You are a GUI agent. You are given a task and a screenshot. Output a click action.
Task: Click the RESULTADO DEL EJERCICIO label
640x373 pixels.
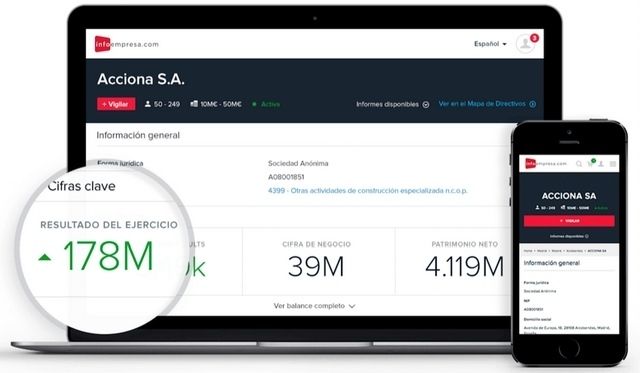(x=109, y=225)
